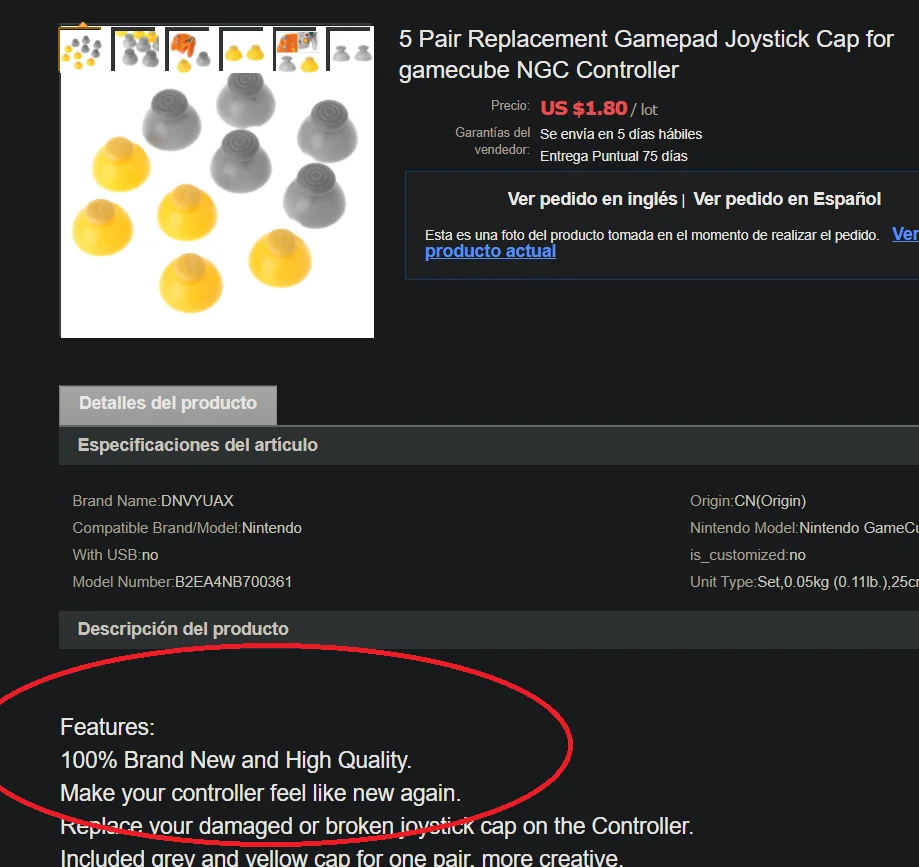919x867 pixels.
Task: Open the 'Detalles del producto' tab
Action: pos(168,403)
